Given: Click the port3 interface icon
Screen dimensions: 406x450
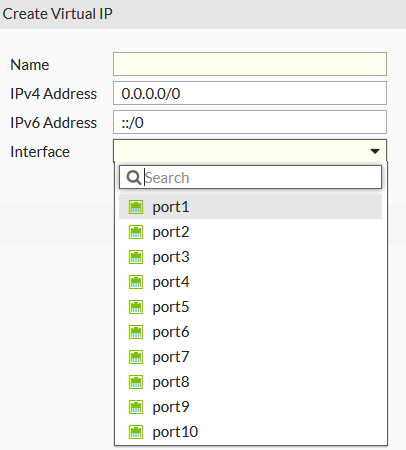Looking at the screenshot, I should [136, 257].
